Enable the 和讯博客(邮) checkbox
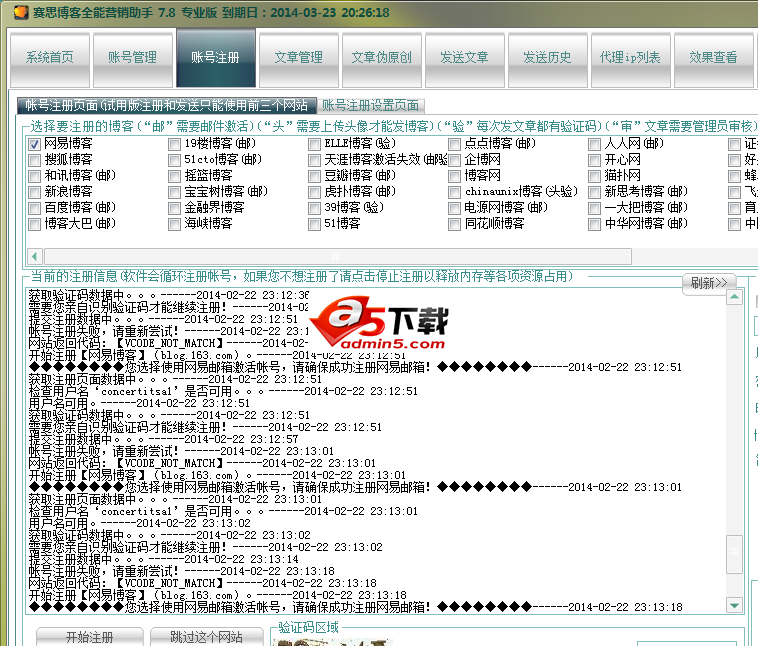Image resolution: width=758 pixels, height=646 pixels. tap(34, 176)
